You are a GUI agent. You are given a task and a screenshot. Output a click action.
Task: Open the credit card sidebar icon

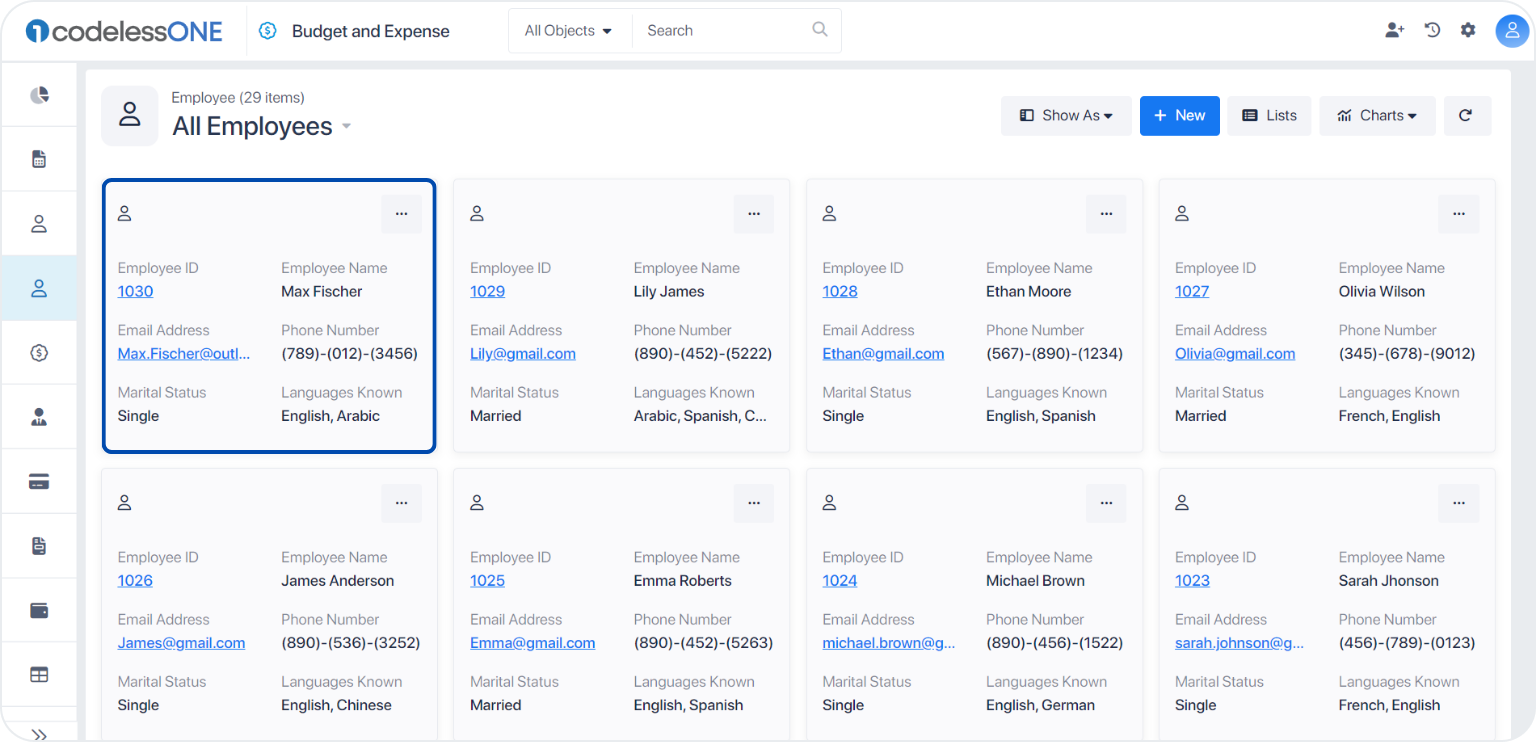tap(39, 481)
